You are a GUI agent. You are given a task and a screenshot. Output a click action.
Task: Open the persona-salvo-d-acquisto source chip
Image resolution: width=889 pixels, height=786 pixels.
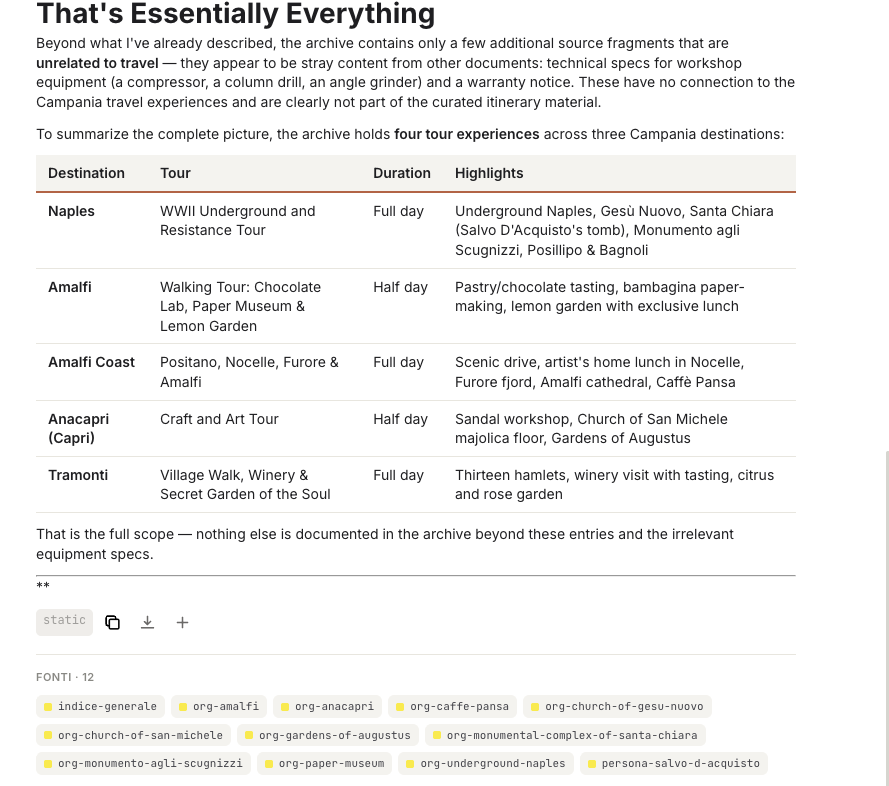pyautogui.click(x=674, y=763)
